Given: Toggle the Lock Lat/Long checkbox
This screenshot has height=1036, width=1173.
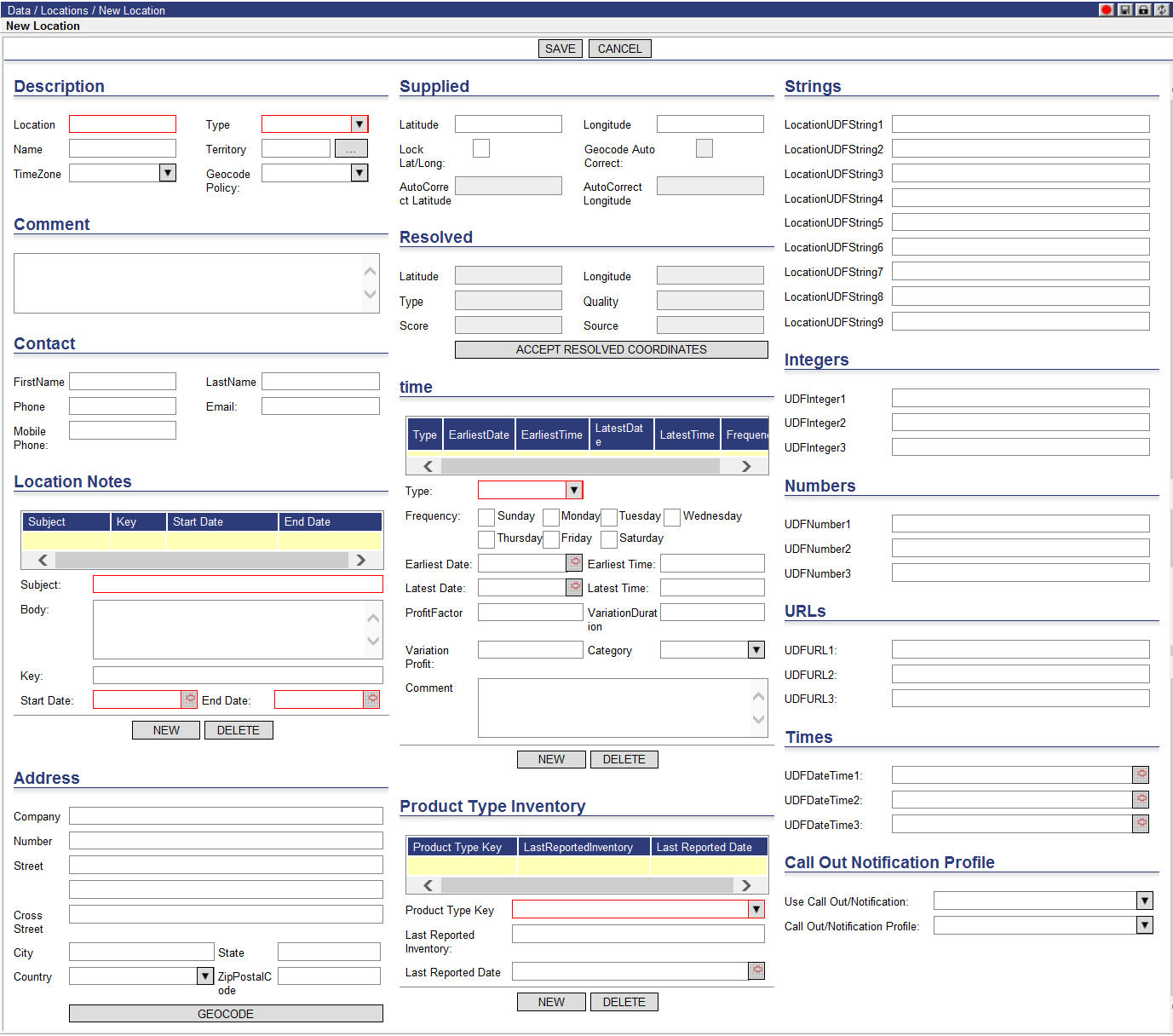Looking at the screenshot, I should click(x=481, y=148).
